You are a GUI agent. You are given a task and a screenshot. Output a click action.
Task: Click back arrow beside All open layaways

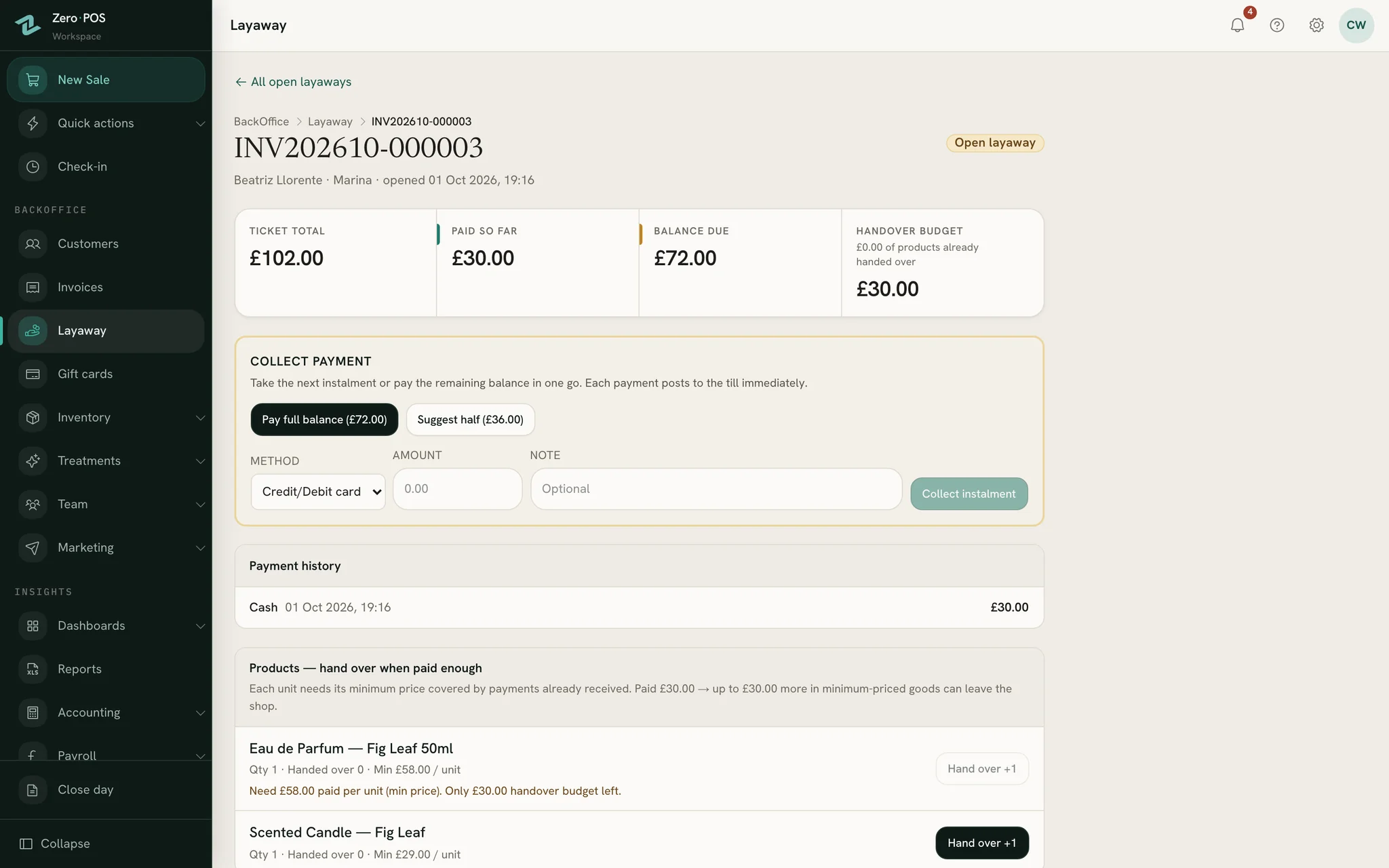click(x=240, y=82)
